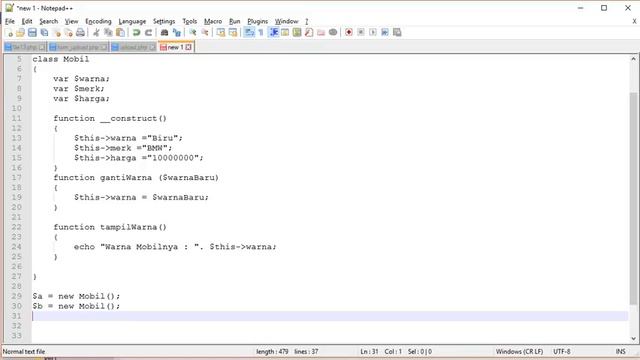640x360 pixels.
Task: Click the 'class Mobil' code line
Action: pos(61,59)
